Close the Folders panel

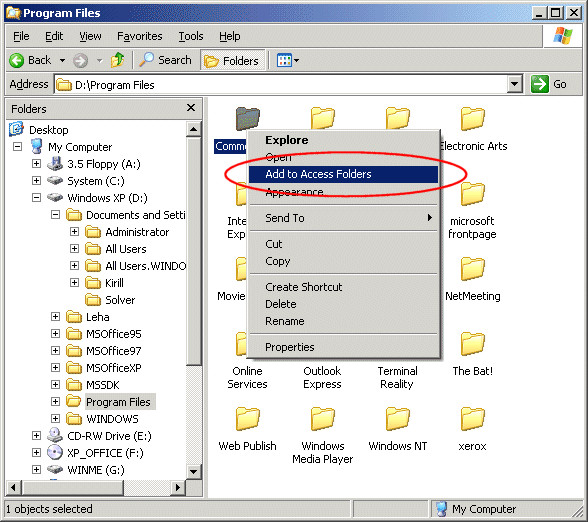(191, 108)
